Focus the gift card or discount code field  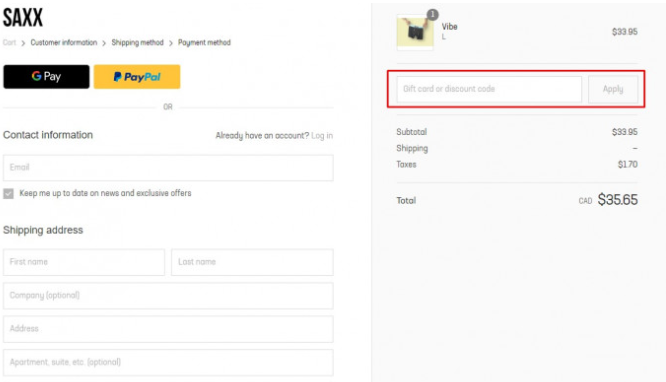coord(489,89)
